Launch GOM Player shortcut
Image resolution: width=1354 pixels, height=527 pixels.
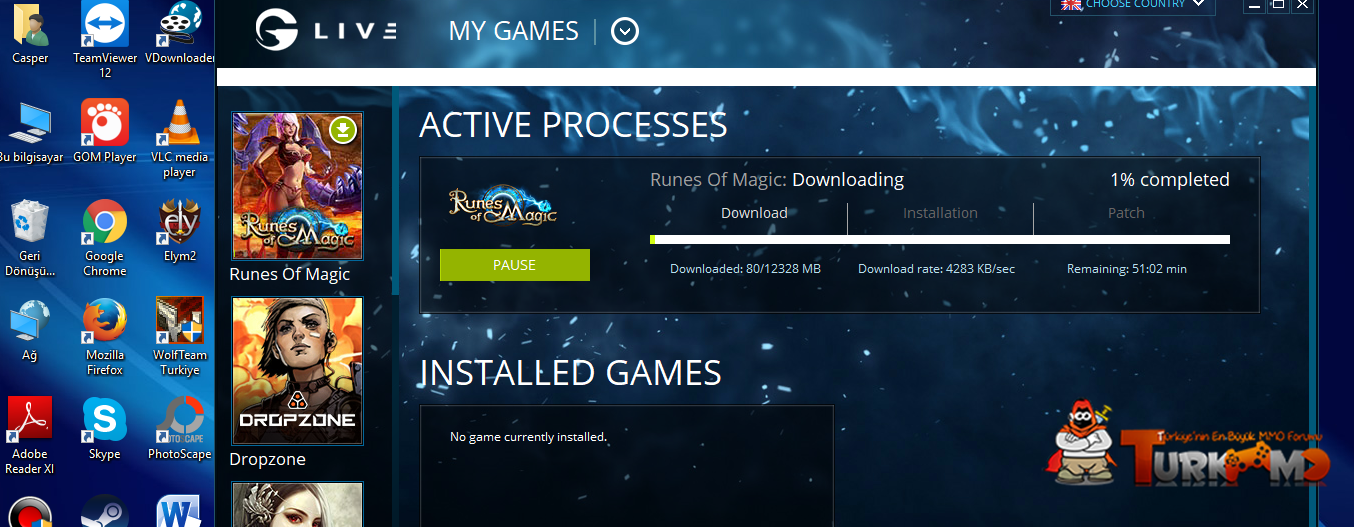105,132
